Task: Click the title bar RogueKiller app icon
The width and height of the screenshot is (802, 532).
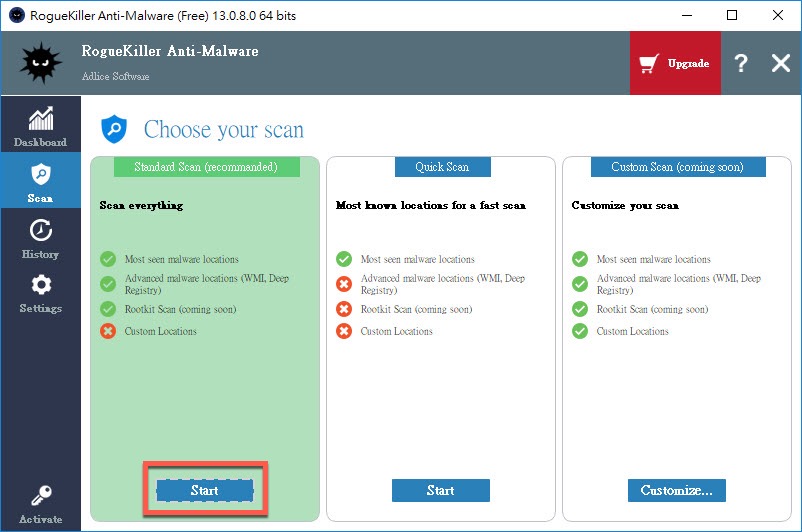Action: (x=17, y=15)
